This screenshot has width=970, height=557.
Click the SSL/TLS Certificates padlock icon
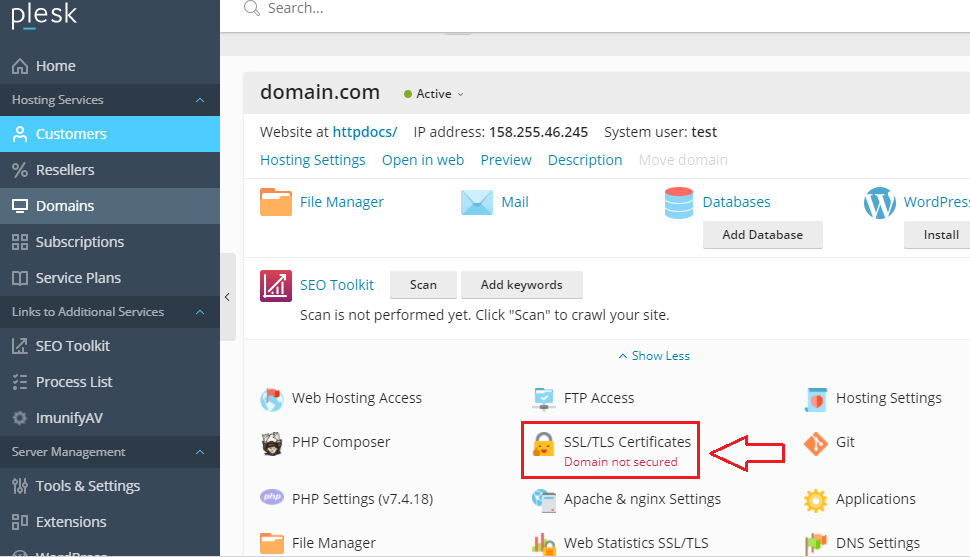coord(543,443)
